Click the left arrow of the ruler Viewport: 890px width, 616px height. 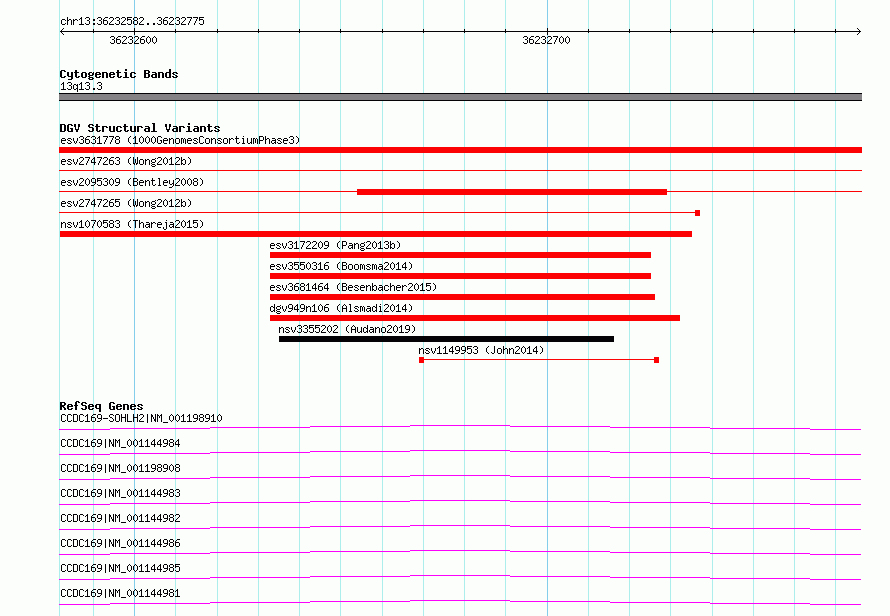(x=62, y=32)
